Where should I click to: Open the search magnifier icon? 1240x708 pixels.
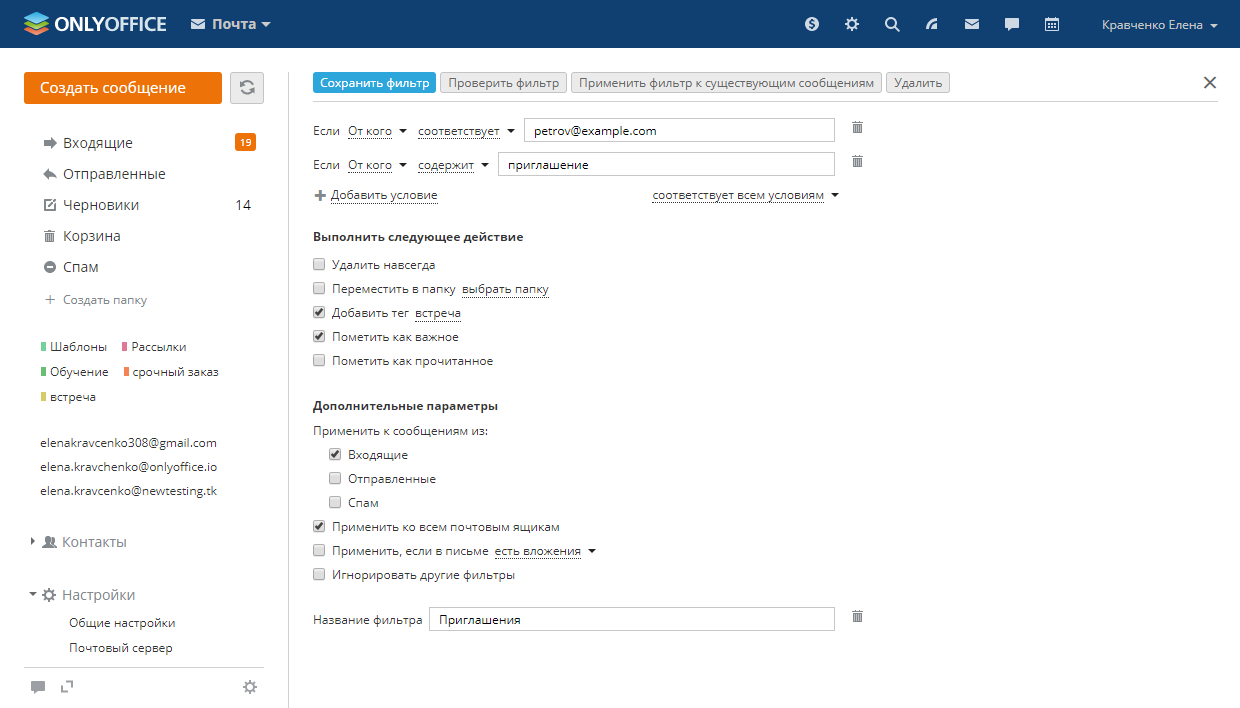pos(892,24)
